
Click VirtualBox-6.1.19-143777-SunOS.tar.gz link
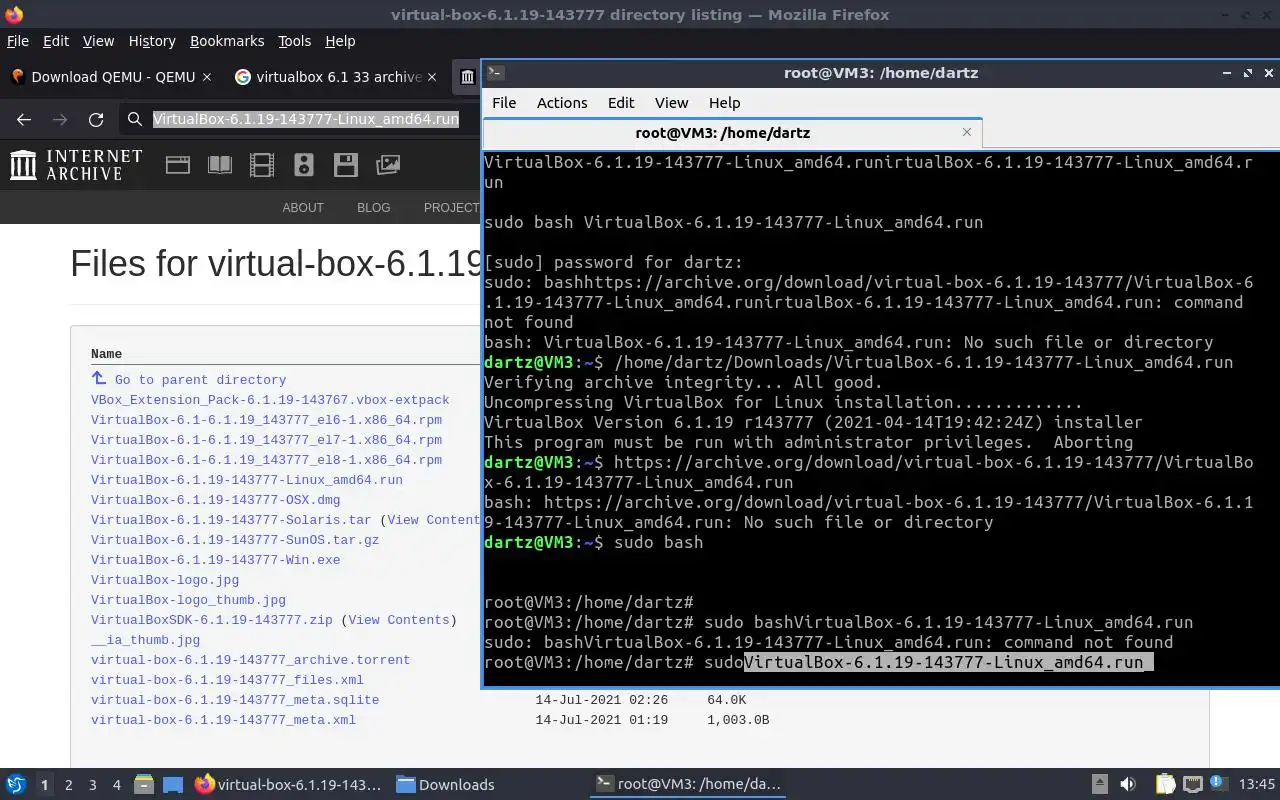click(235, 540)
